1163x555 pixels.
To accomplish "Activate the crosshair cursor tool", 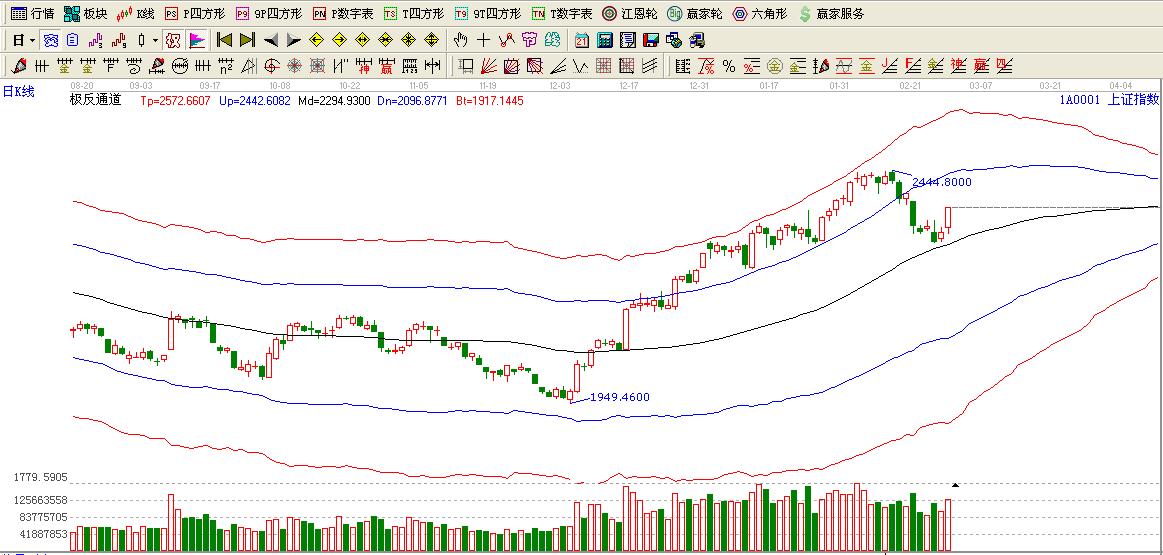I will tap(483, 40).
